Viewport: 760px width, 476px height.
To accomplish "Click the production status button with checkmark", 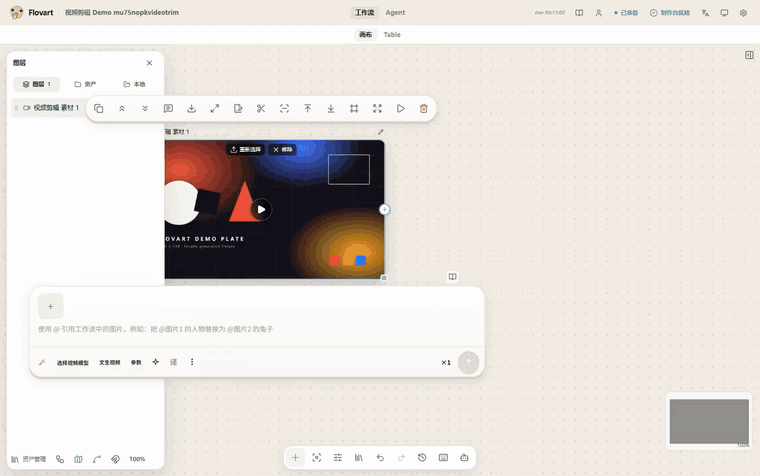I will click(x=670, y=13).
